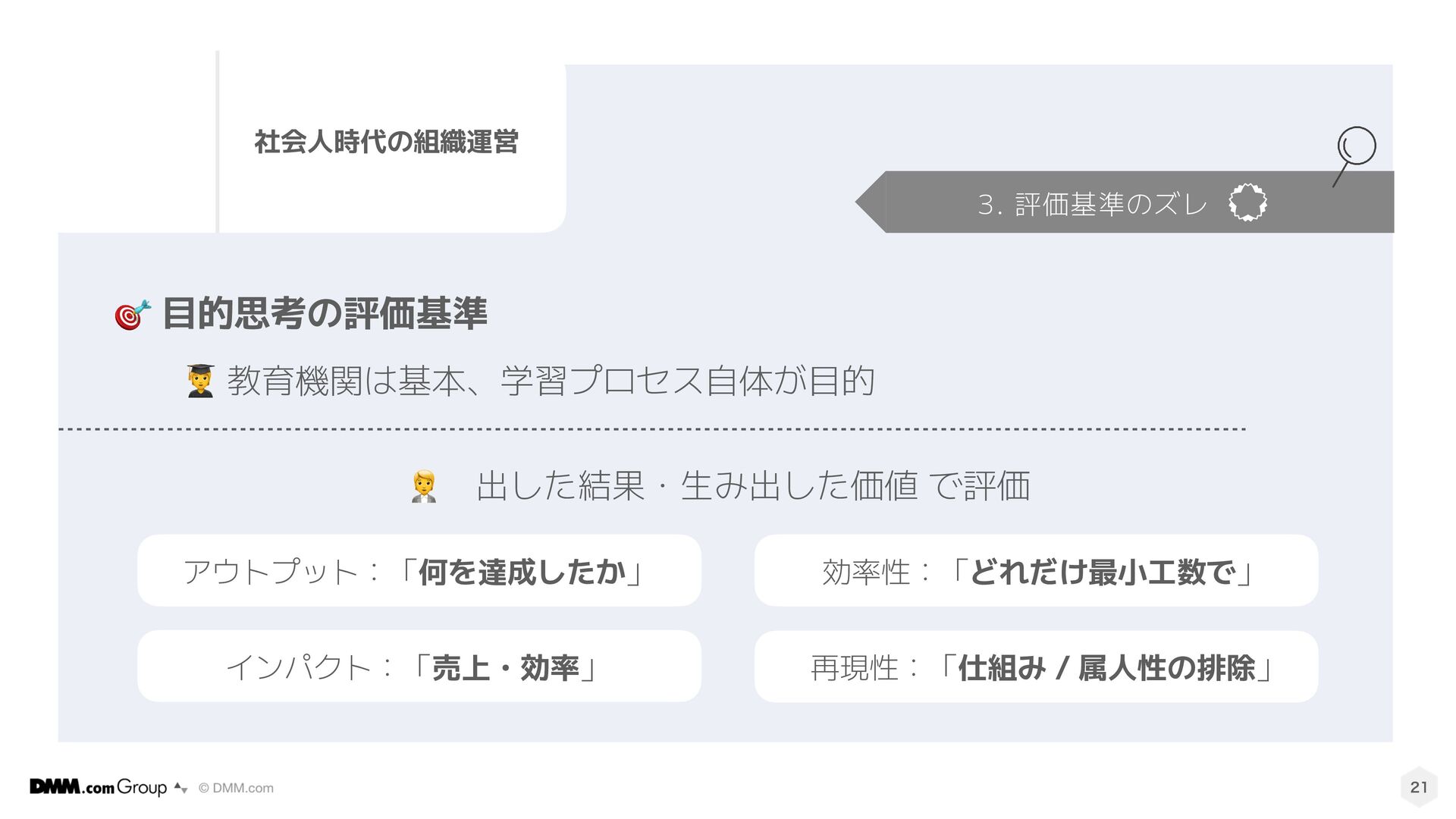Click the graduate student emoji icon

tap(200, 381)
